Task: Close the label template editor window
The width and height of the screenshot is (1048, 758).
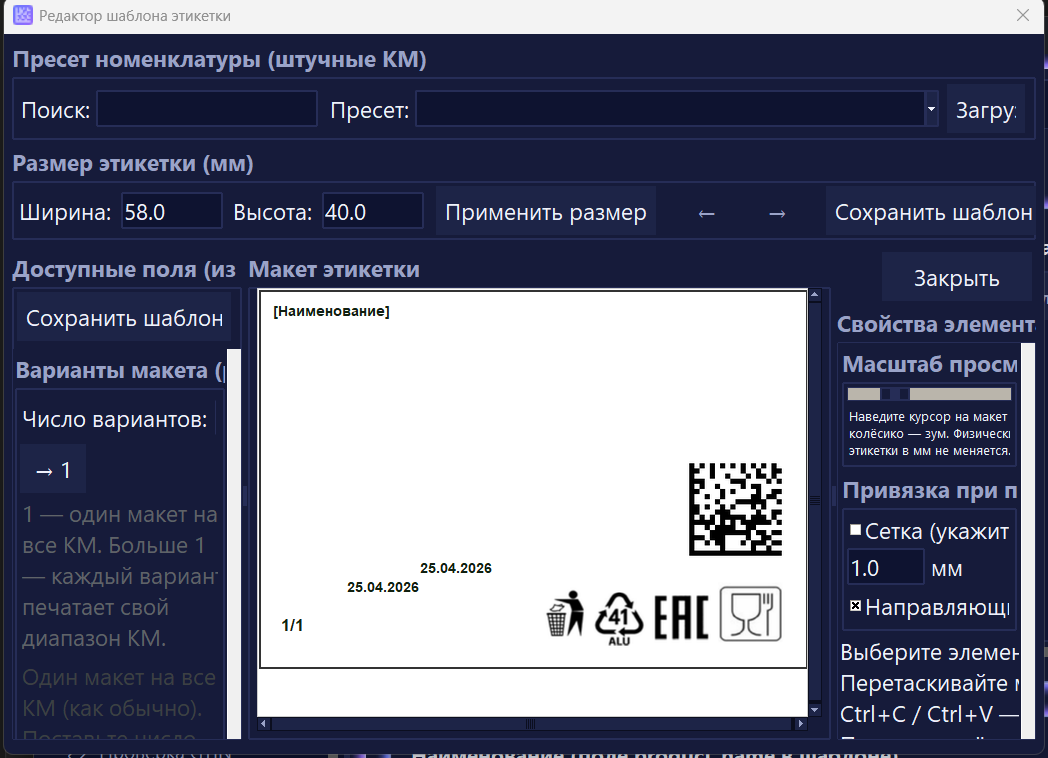Action: coord(1023,15)
